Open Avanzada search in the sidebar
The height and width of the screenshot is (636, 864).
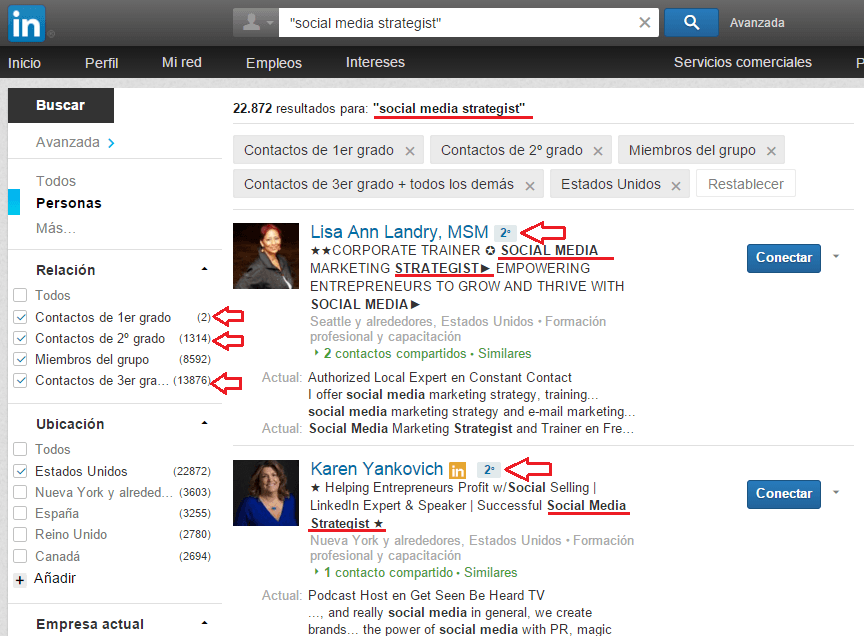pyautogui.click(x=75, y=142)
